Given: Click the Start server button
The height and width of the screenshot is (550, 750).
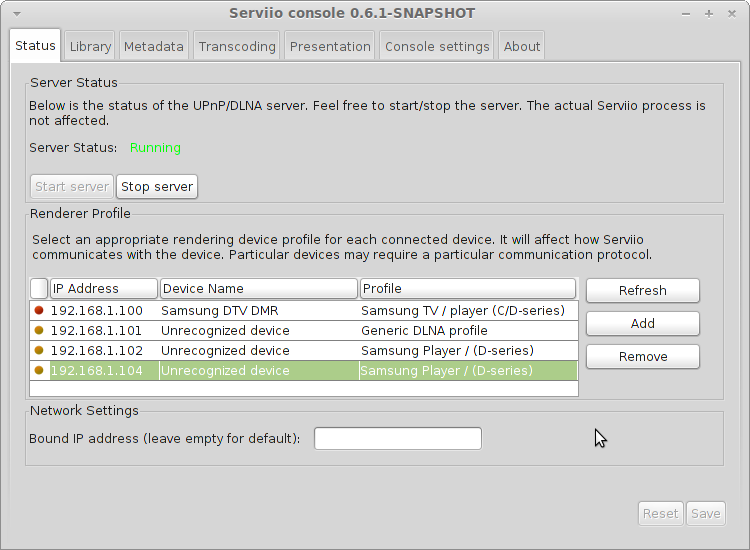Looking at the screenshot, I should pos(72,187).
